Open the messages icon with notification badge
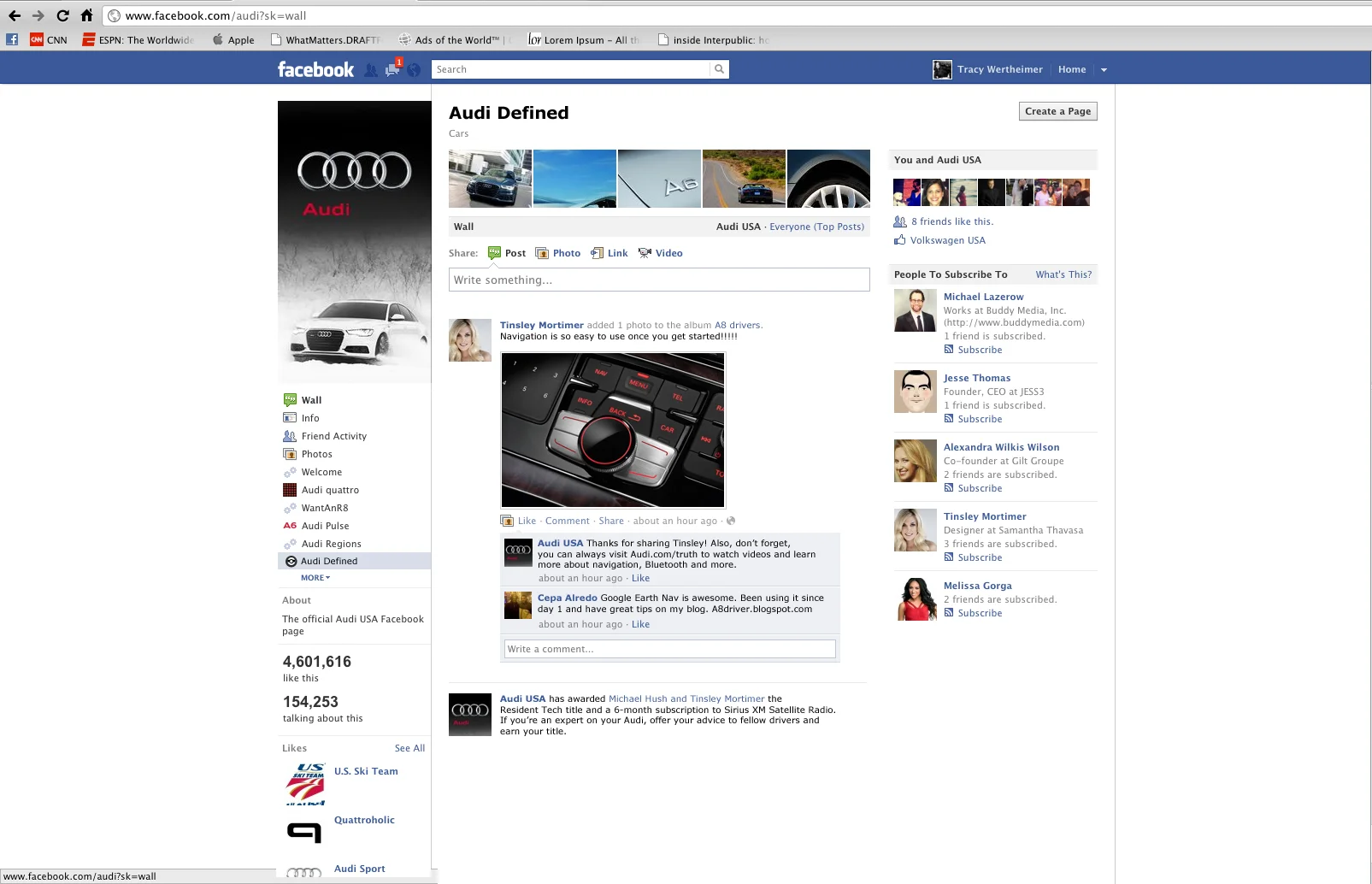 click(392, 69)
